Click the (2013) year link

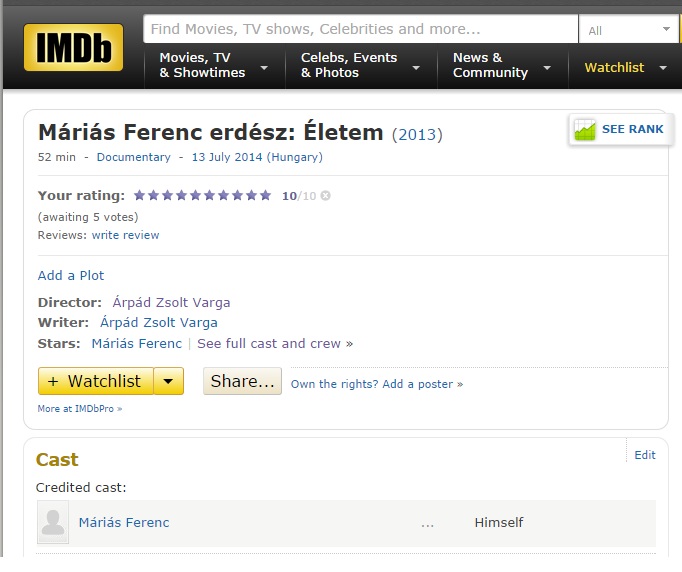click(x=417, y=134)
